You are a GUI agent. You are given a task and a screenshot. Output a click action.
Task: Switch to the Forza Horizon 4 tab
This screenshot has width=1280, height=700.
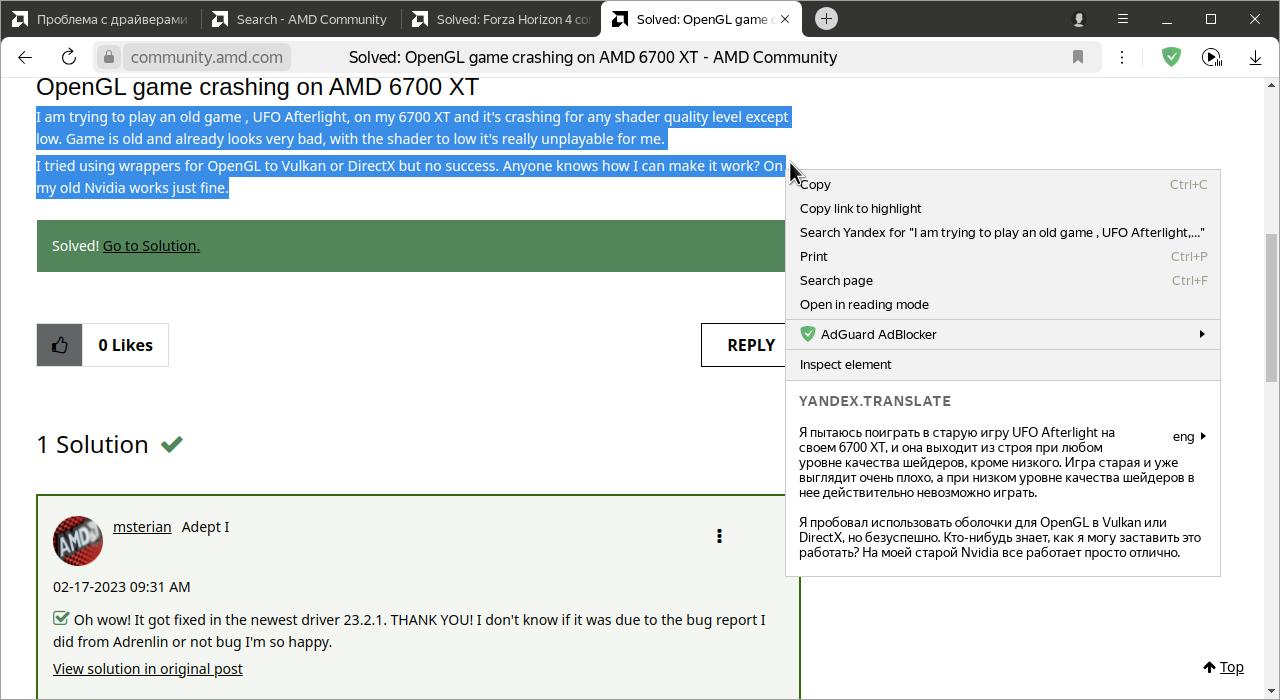(x=500, y=19)
